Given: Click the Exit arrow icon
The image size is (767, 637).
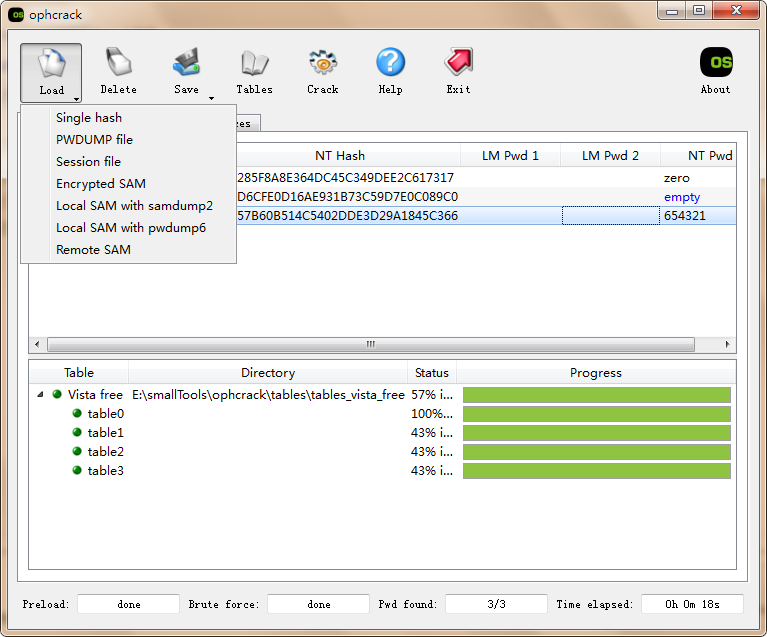Looking at the screenshot, I should pyautogui.click(x=458, y=62).
